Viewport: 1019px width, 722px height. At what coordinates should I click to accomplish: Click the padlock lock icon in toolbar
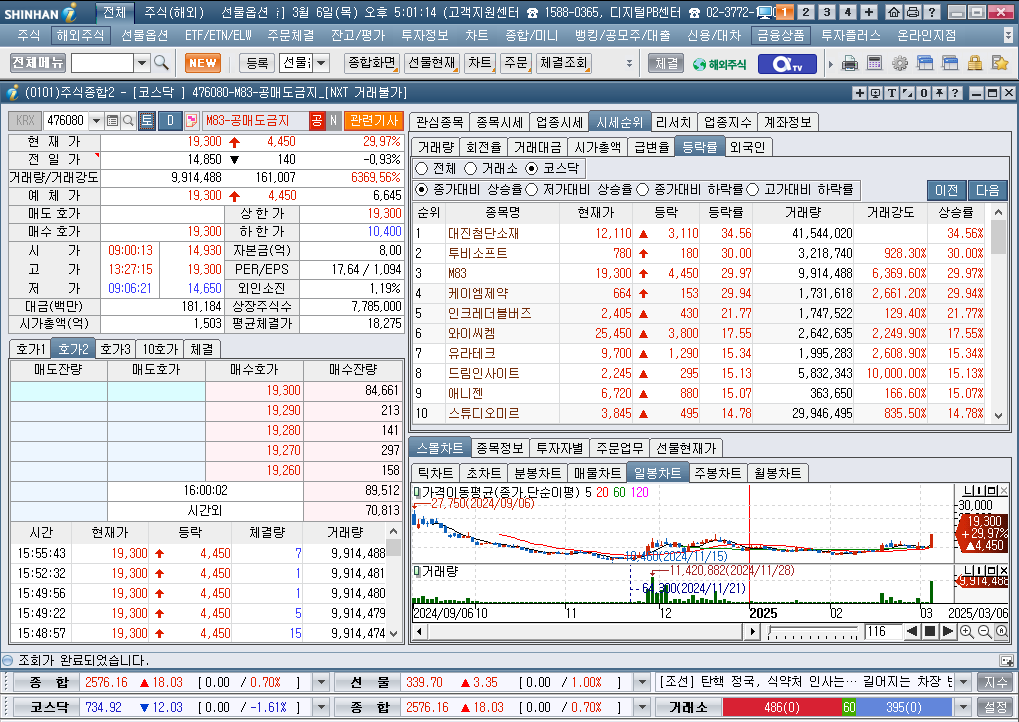coord(974,63)
